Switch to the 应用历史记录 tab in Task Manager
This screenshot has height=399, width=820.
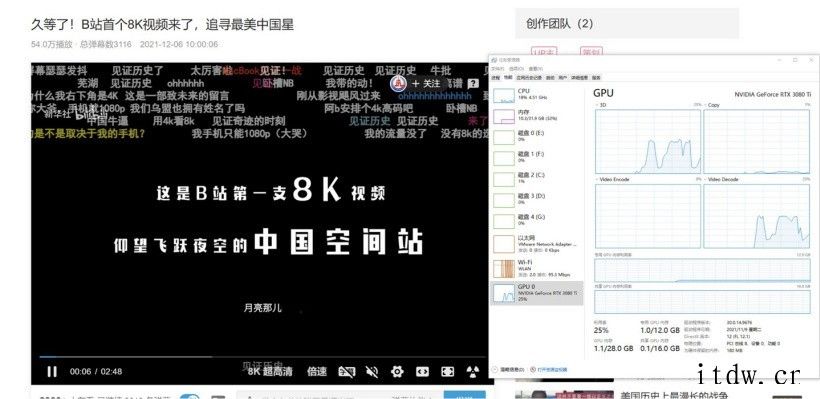coord(529,77)
